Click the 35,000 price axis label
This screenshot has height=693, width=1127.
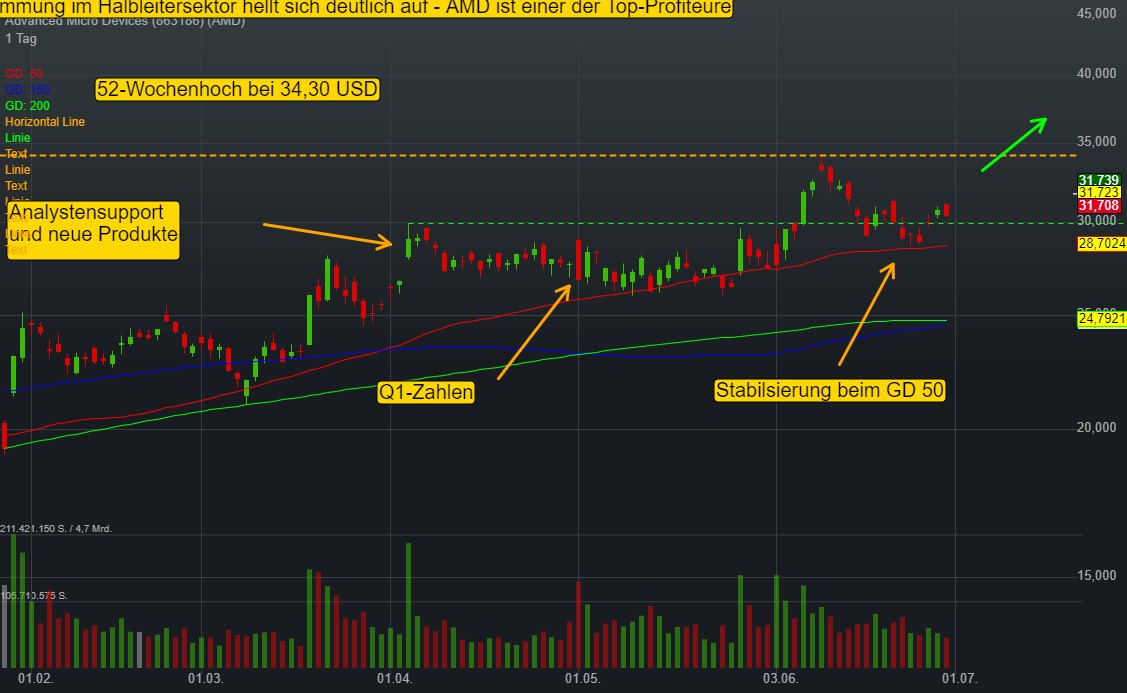click(1097, 142)
